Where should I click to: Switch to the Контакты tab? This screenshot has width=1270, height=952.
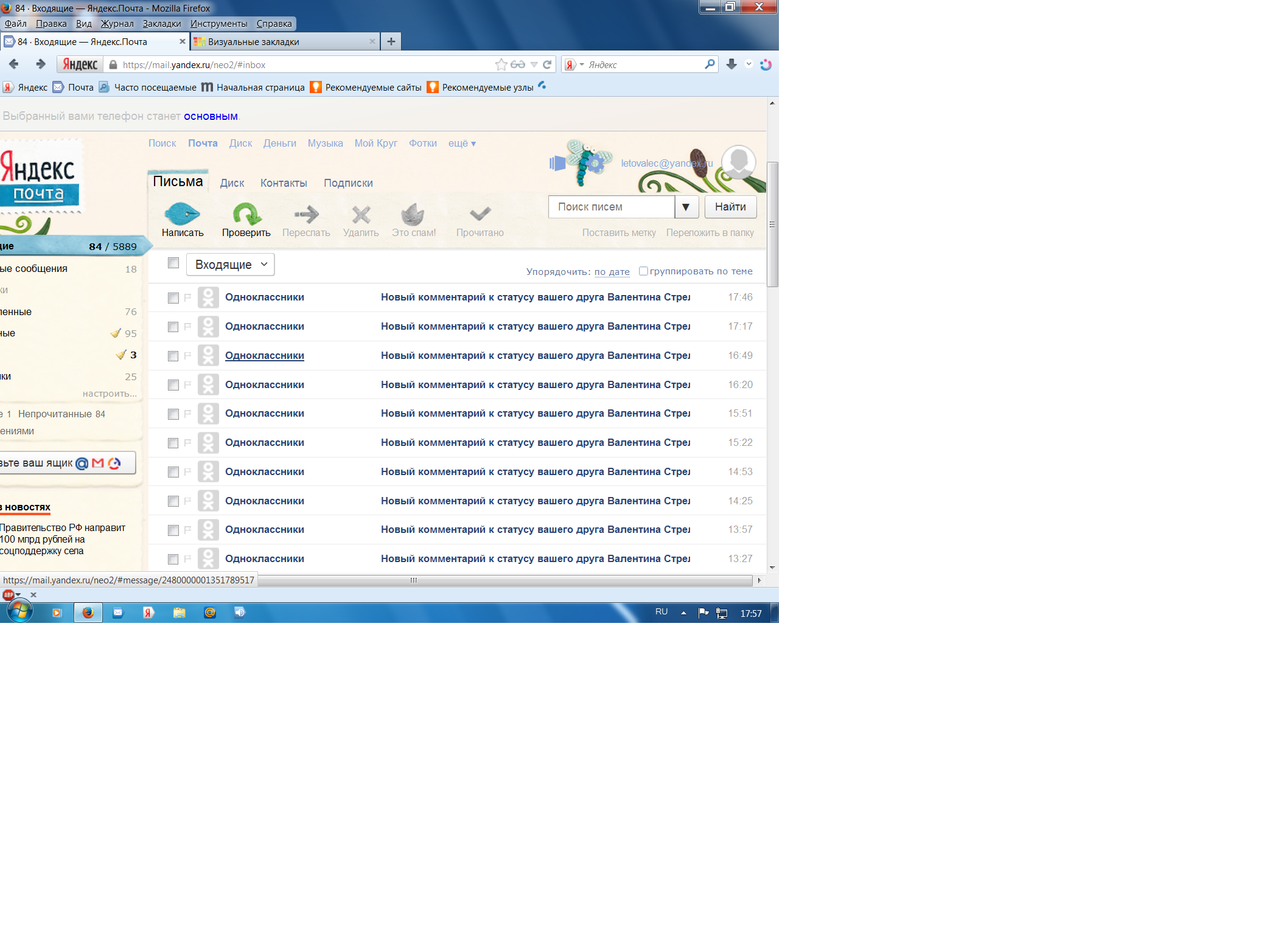pos(284,183)
